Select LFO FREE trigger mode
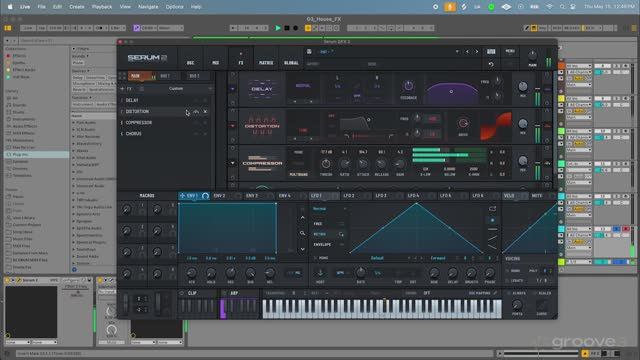Image resolution: width=640 pixels, height=360 pixels. coord(328,224)
